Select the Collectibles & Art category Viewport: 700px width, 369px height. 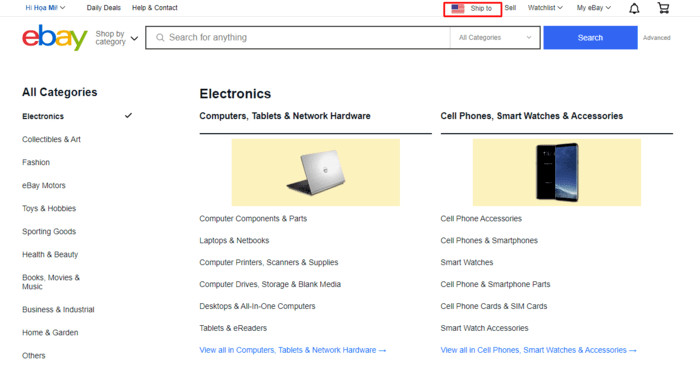tap(51, 139)
